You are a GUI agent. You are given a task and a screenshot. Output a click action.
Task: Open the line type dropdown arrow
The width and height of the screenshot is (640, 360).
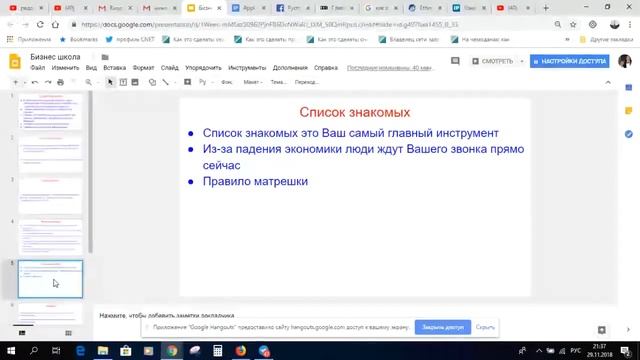click(x=175, y=82)
